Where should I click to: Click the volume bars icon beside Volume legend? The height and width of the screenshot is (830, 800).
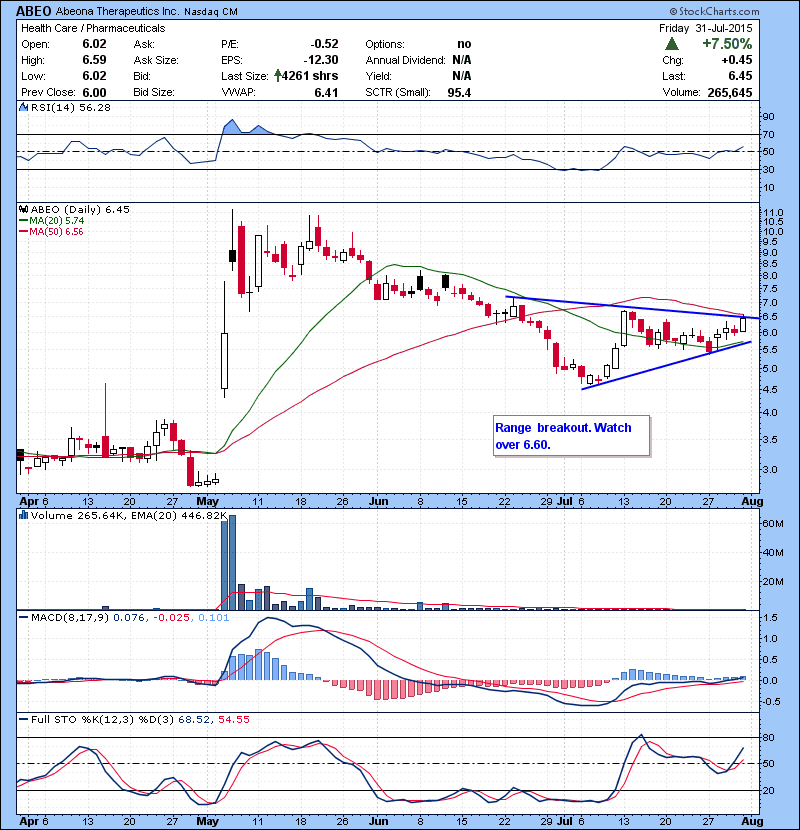coord(23,515)
